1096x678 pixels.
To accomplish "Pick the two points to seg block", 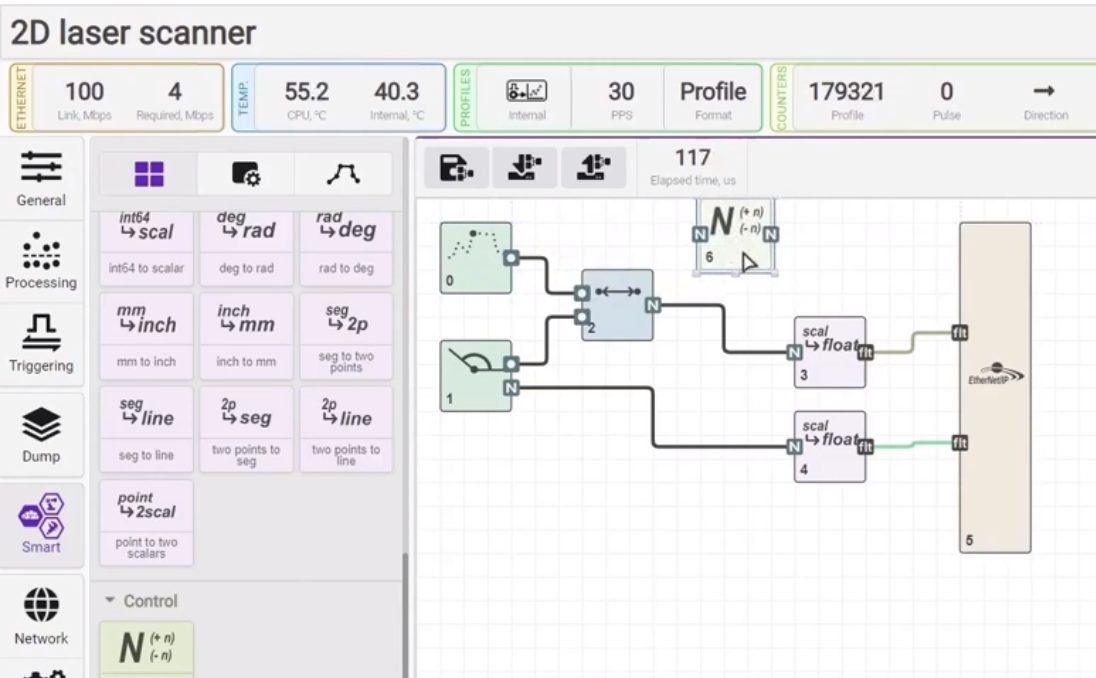I will (246, 430).
